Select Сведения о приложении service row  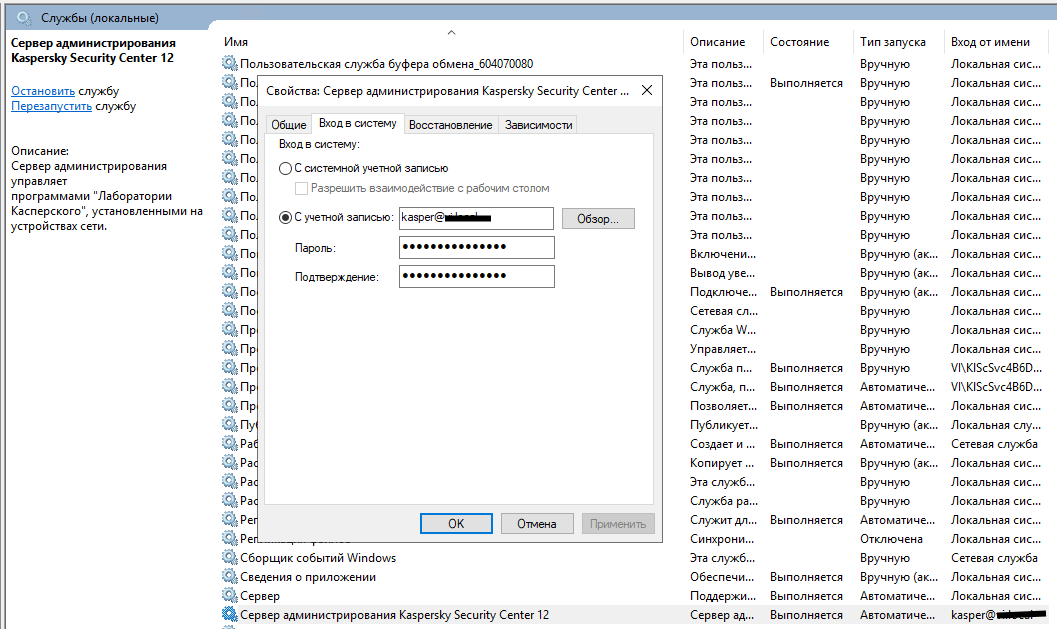(634, 577)
